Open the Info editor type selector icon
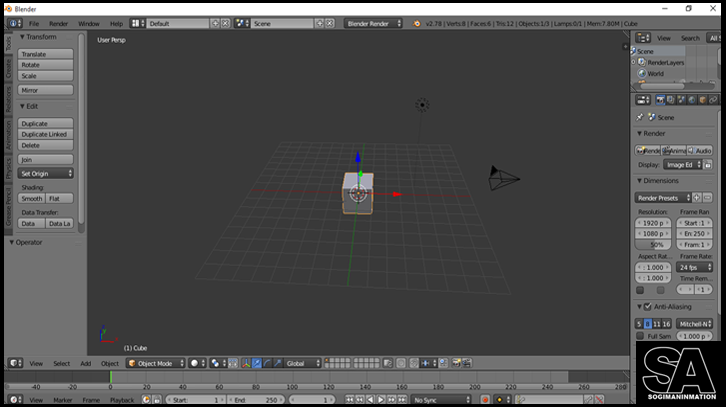 [14, 23]
